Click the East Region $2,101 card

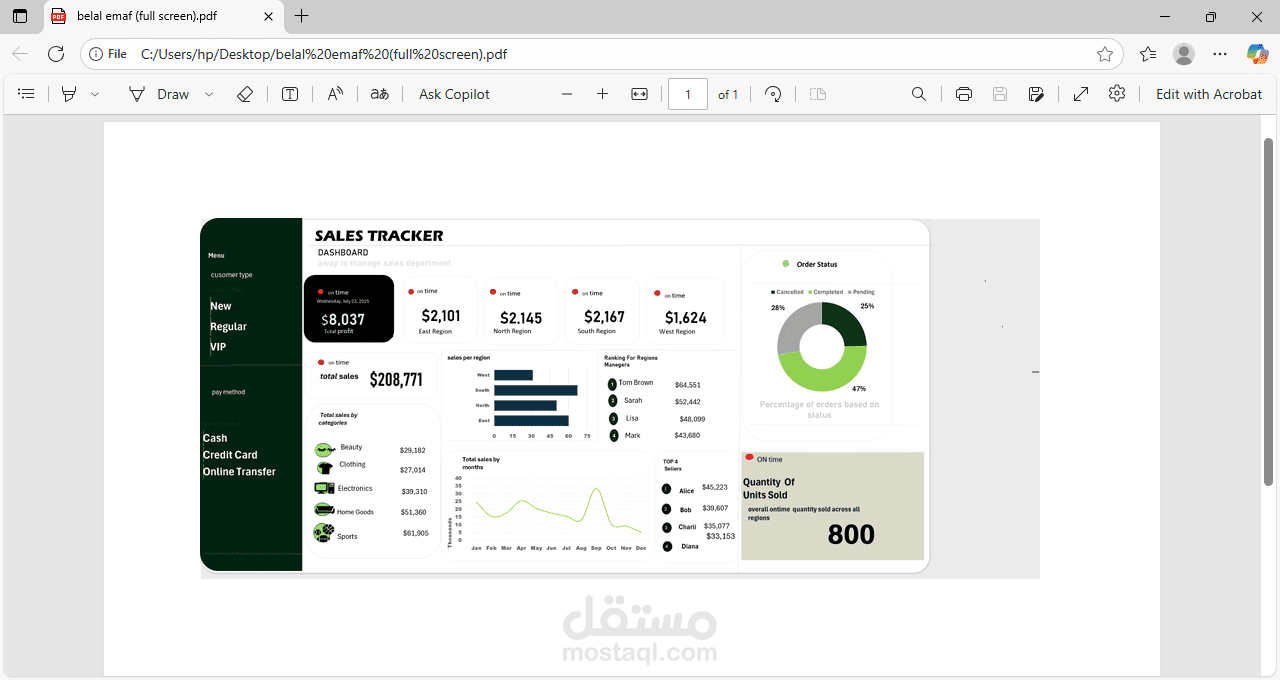[441, 309]
